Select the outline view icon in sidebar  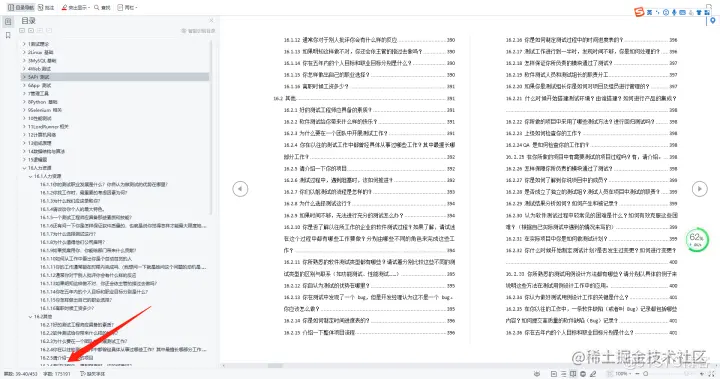tap(8, 21)
